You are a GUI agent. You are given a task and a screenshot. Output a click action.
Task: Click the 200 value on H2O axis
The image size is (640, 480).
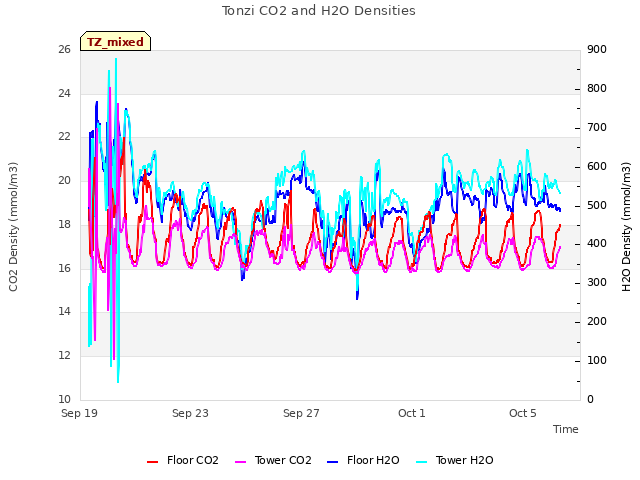coord(597,322)
